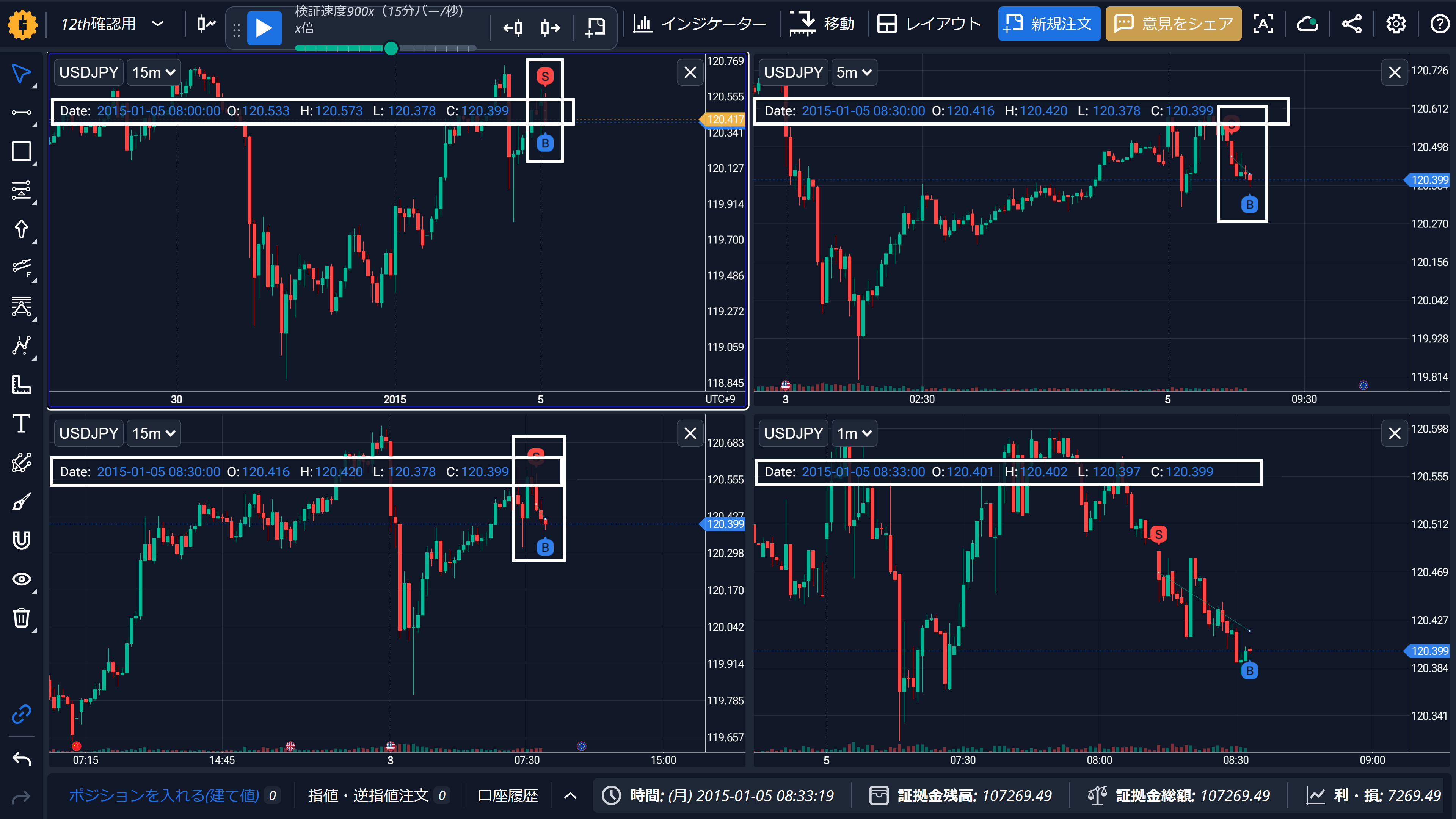Select the brush drawing tool
This screenshot has width=1456, height=819.
click(x=22, y=501)
